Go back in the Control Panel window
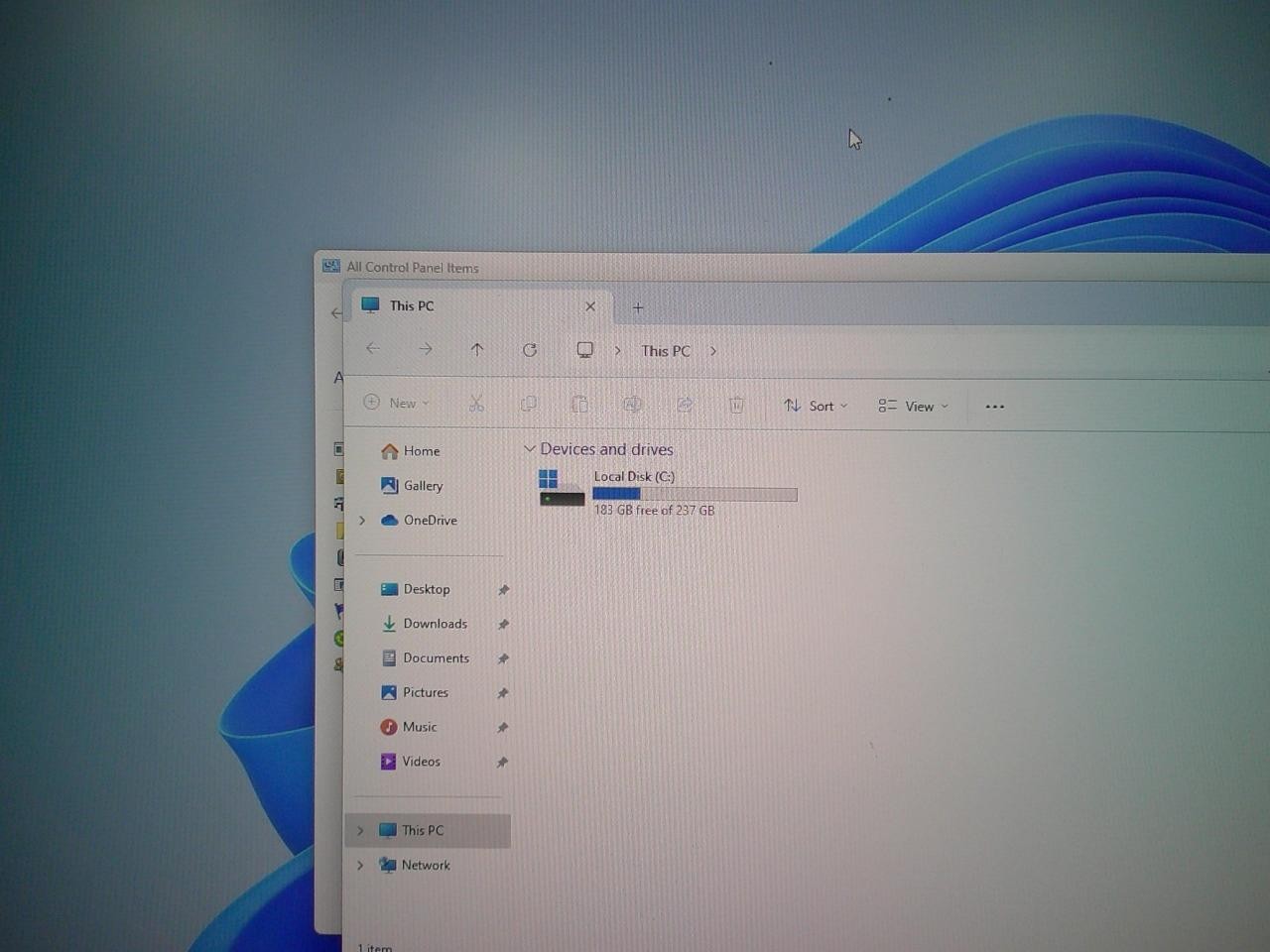This screenshot has height=952, width=1270. point(335,313)
